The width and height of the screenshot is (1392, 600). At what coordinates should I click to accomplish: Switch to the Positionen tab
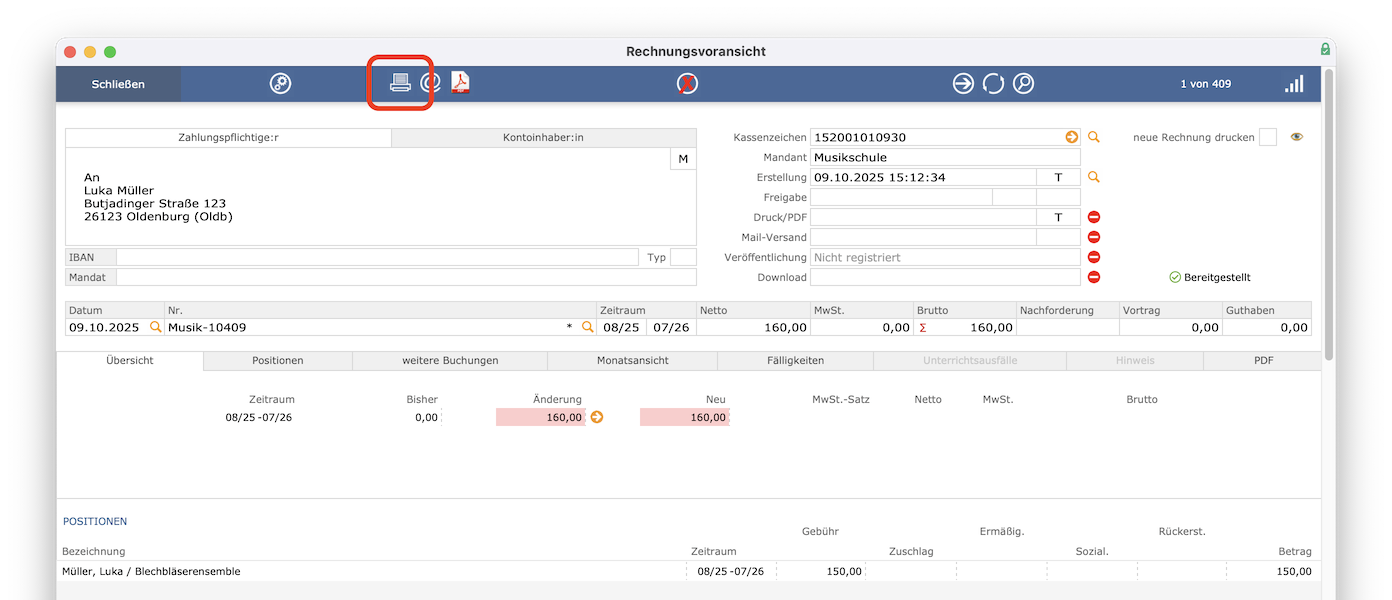tap(278, 360)
